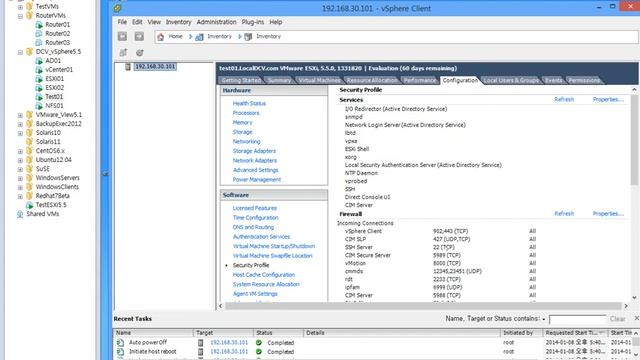
Task: Click the second small toolbar icon below navigation
Action: (140, 52)
